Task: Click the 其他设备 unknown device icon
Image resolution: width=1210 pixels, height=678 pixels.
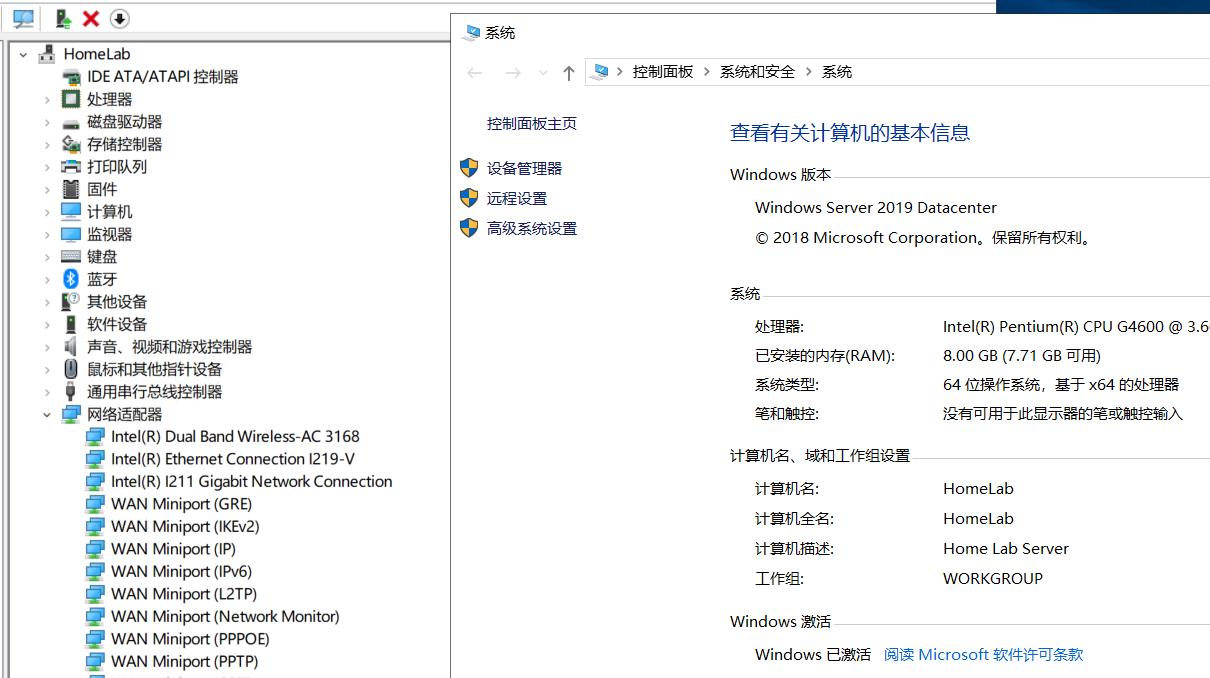Action: pyautogui.click(x=71, y=302)
